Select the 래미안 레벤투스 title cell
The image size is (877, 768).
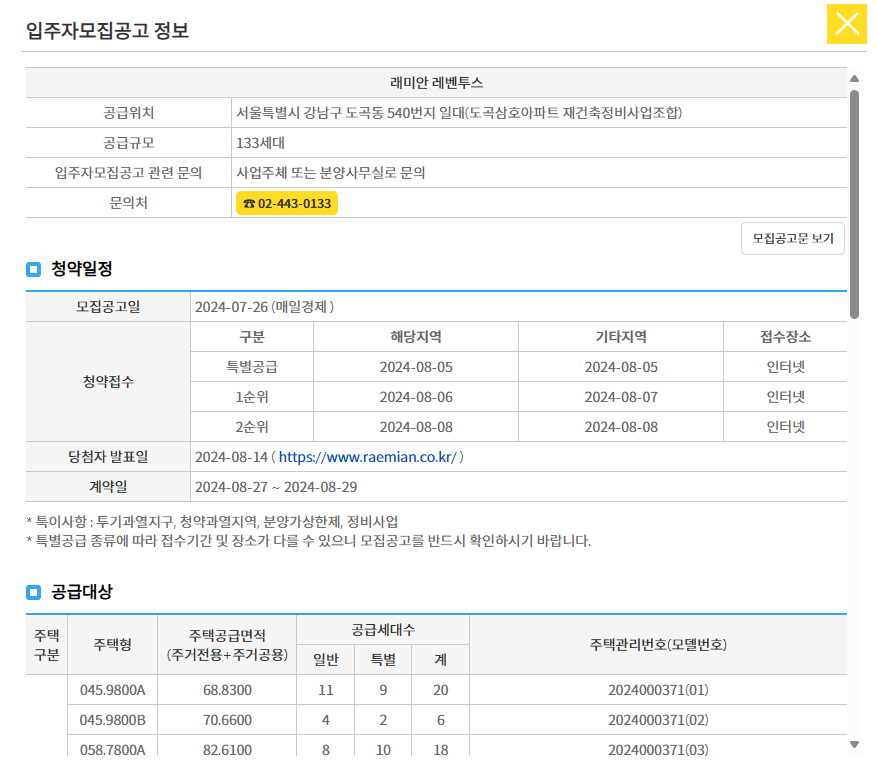tap(436, 83)
